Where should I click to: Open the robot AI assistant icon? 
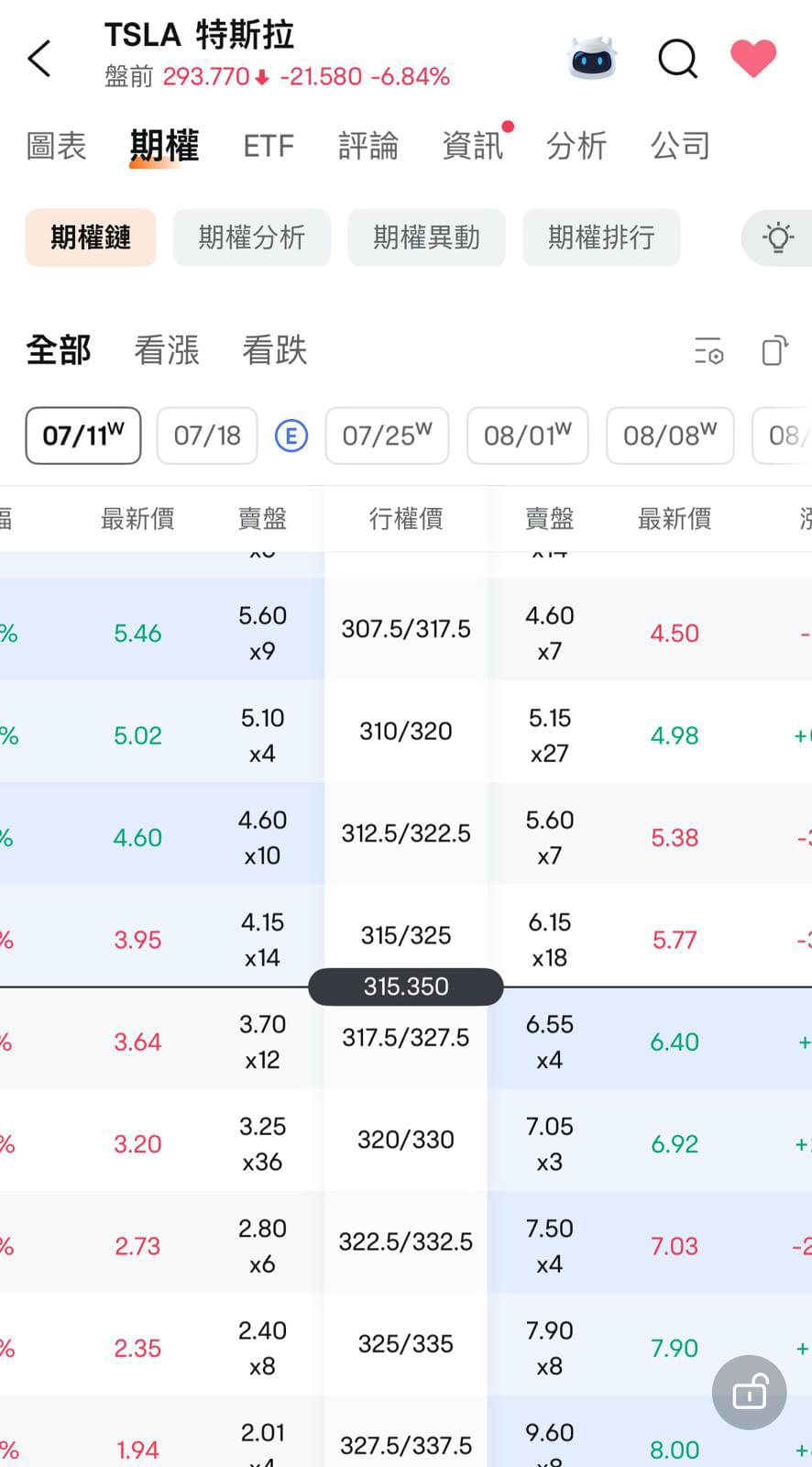(x=592, y=59)
